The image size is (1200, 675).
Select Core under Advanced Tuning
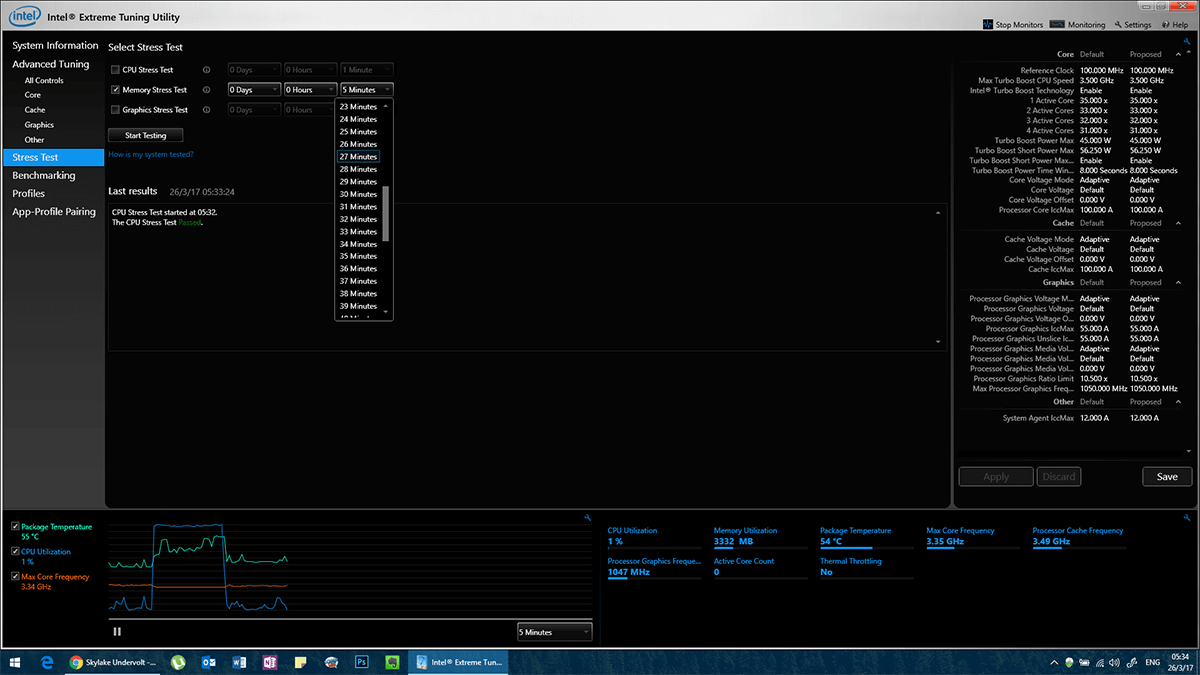33,95
